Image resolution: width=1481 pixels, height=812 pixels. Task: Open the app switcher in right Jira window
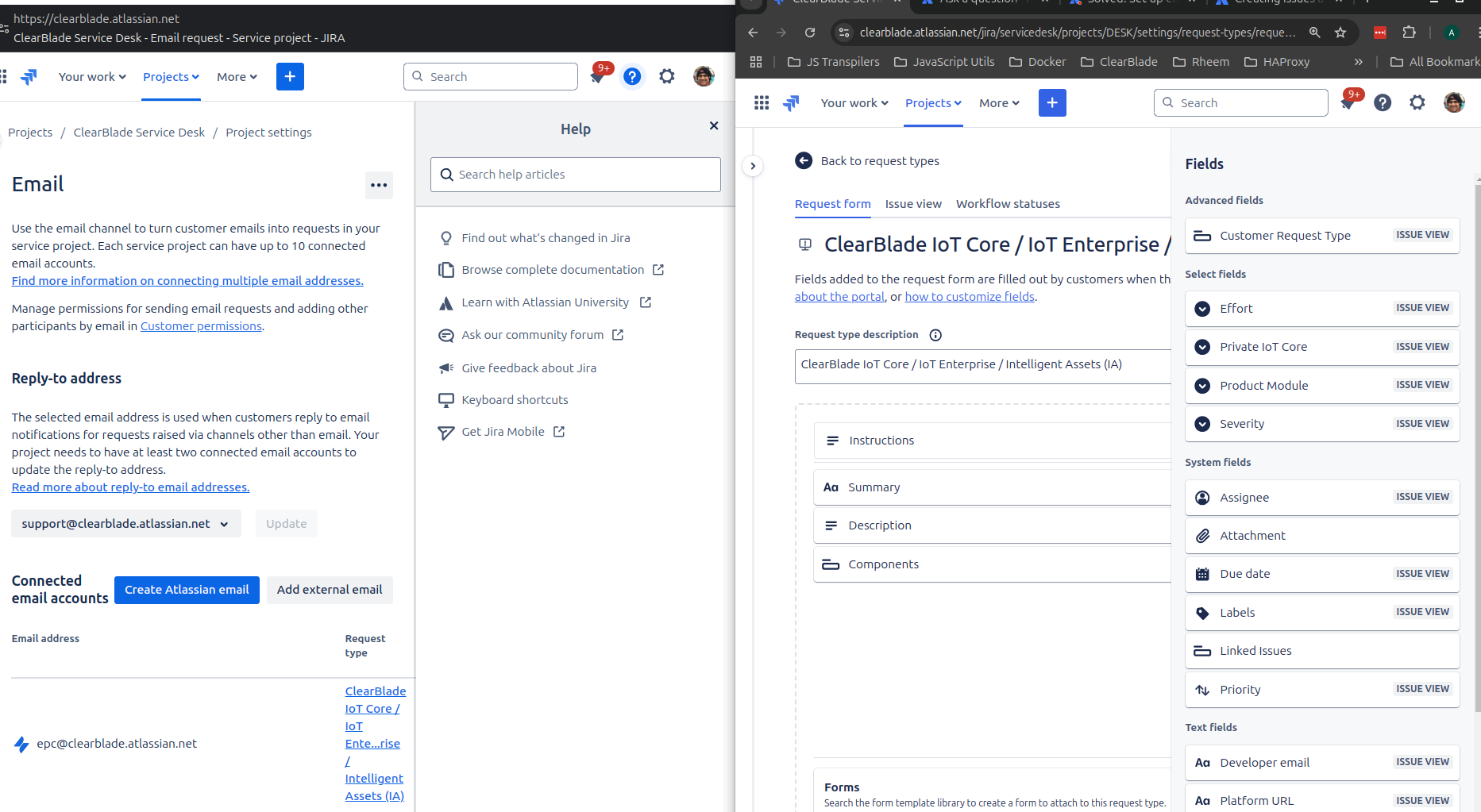pos(762,102)
